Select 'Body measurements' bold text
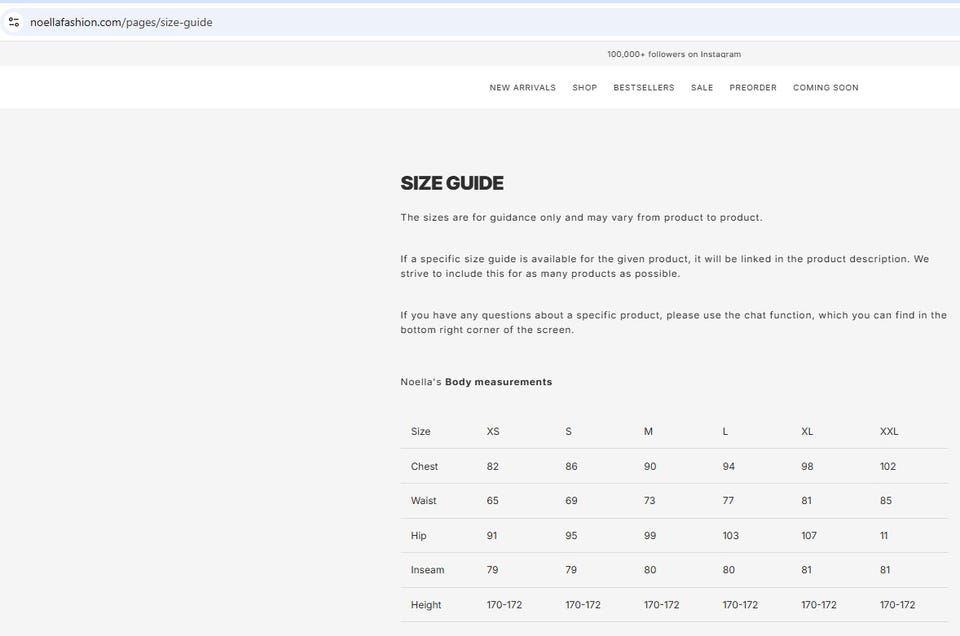The image size is (960, 636). [x=498, y=382]
